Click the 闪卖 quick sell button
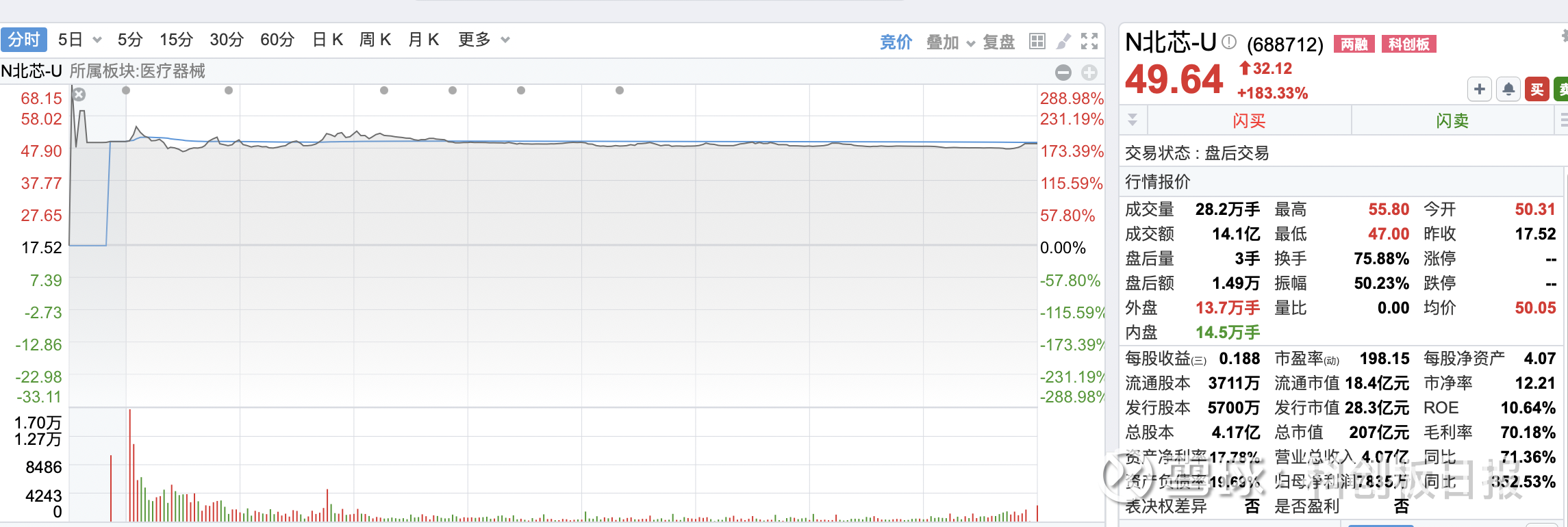Image resolution: width=1568 pixels, height=527 pixels. (x=1452, y=121)
